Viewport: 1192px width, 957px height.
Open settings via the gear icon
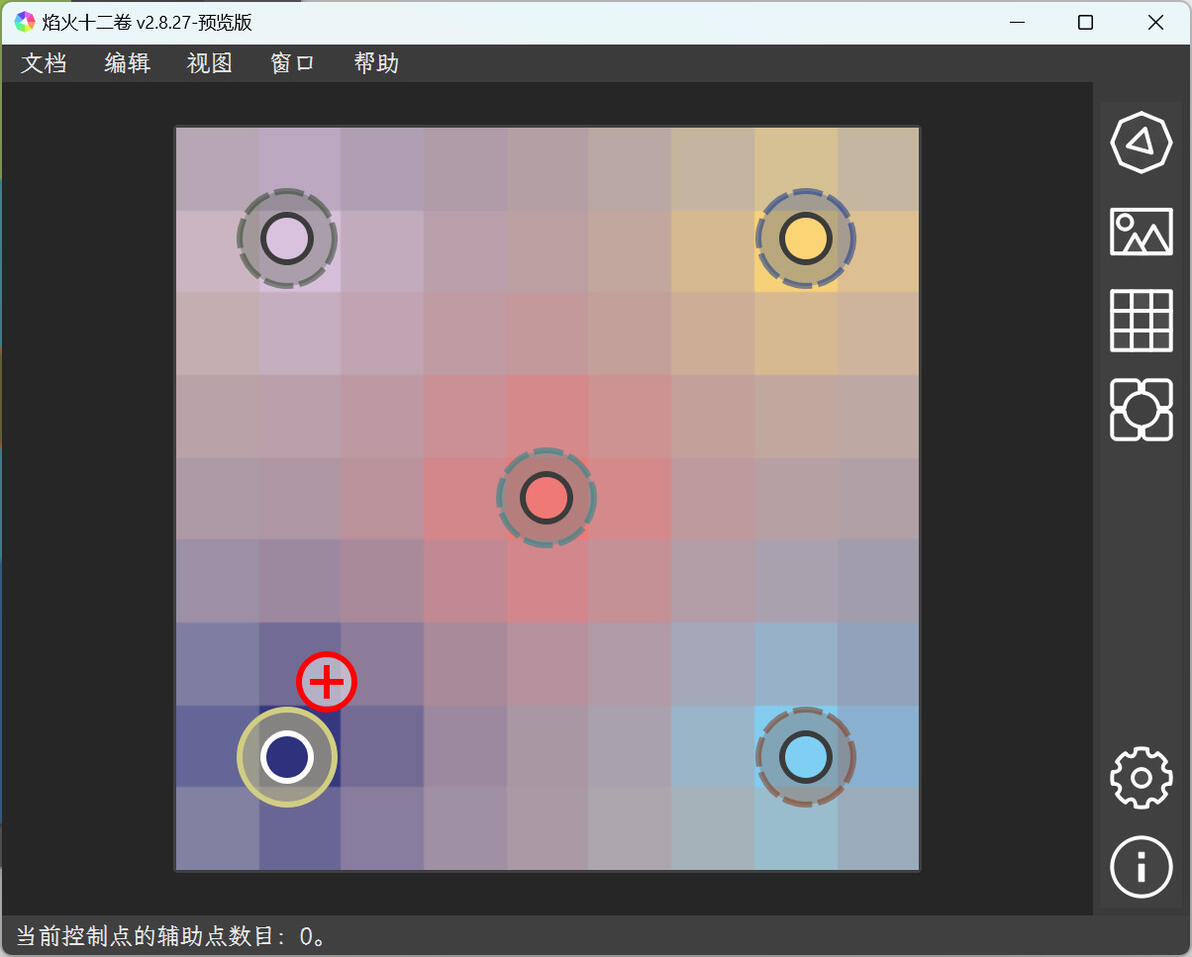click(1140, 777)
